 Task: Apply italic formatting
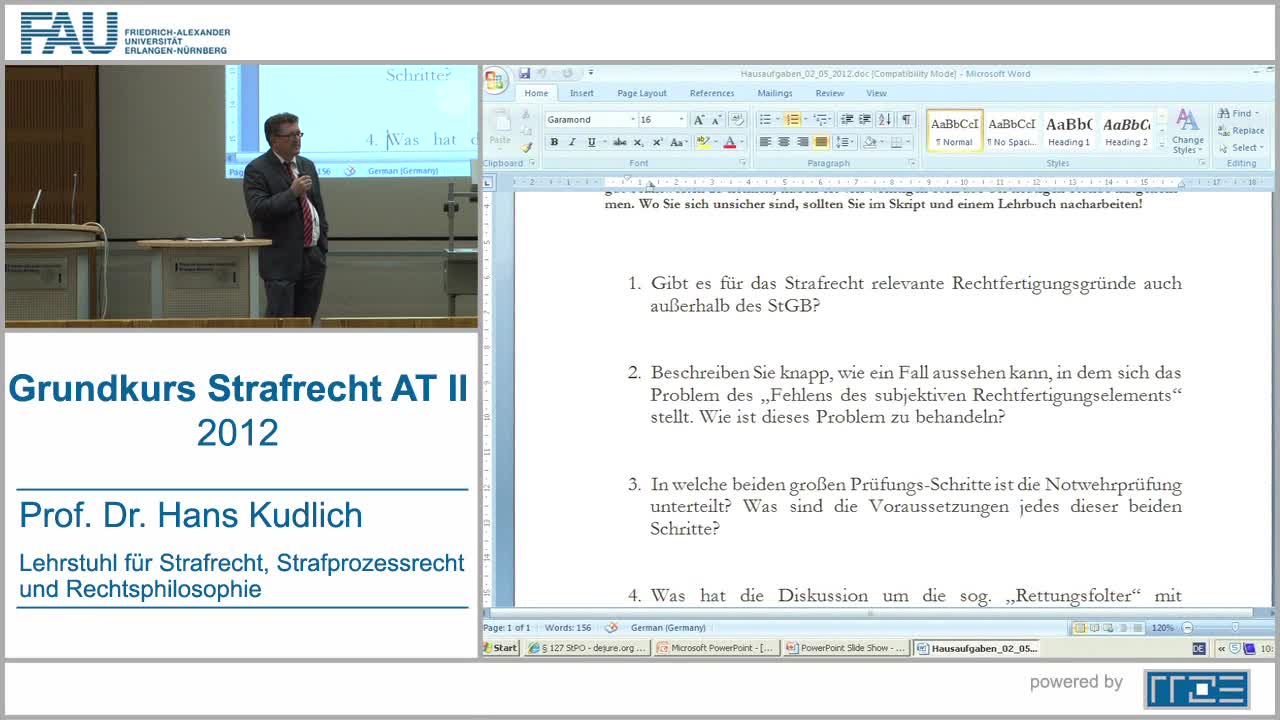click(x=572, y=142)
